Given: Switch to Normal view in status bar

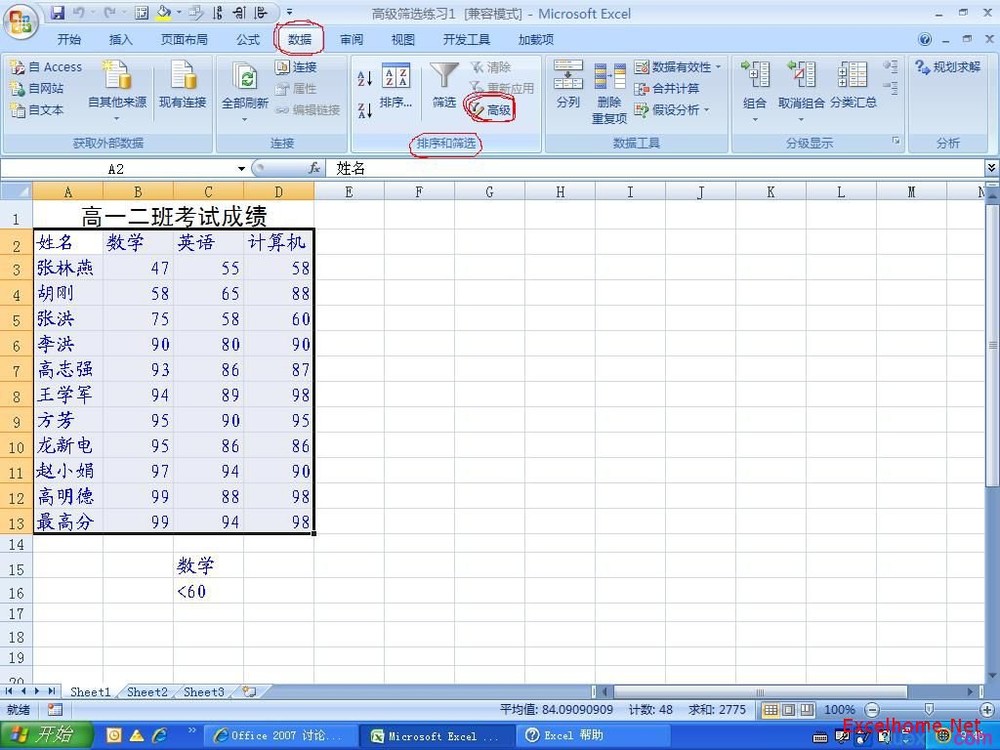Looking at the screenshot, I should 770,710.
